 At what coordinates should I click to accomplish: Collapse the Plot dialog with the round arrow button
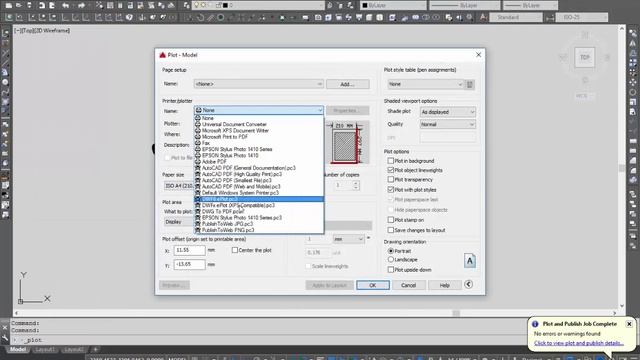point(468,284)
